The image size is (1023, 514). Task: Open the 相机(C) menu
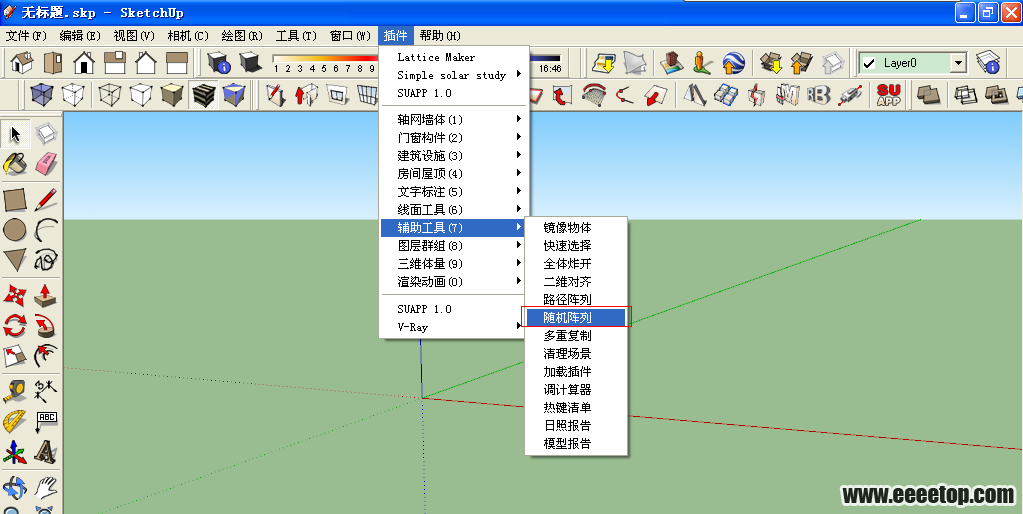pos(188,35)
